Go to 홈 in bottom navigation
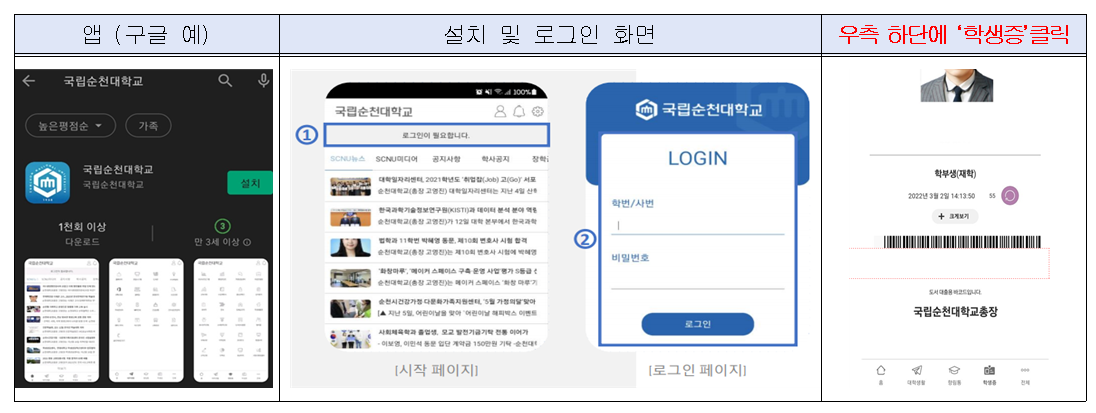The width and height of the screenshot is (1096, 413). click(x=881, y=375)
